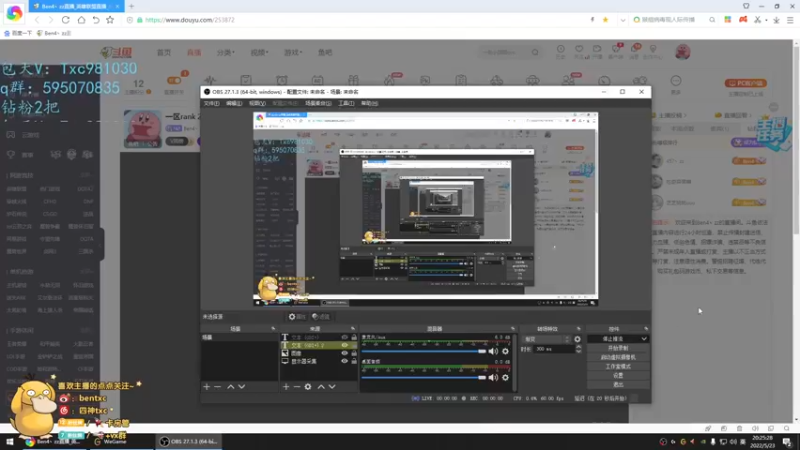Click the browser address bar URL
Image resolution: width=800 pixels, height=450 pixels.
point(190,20)
